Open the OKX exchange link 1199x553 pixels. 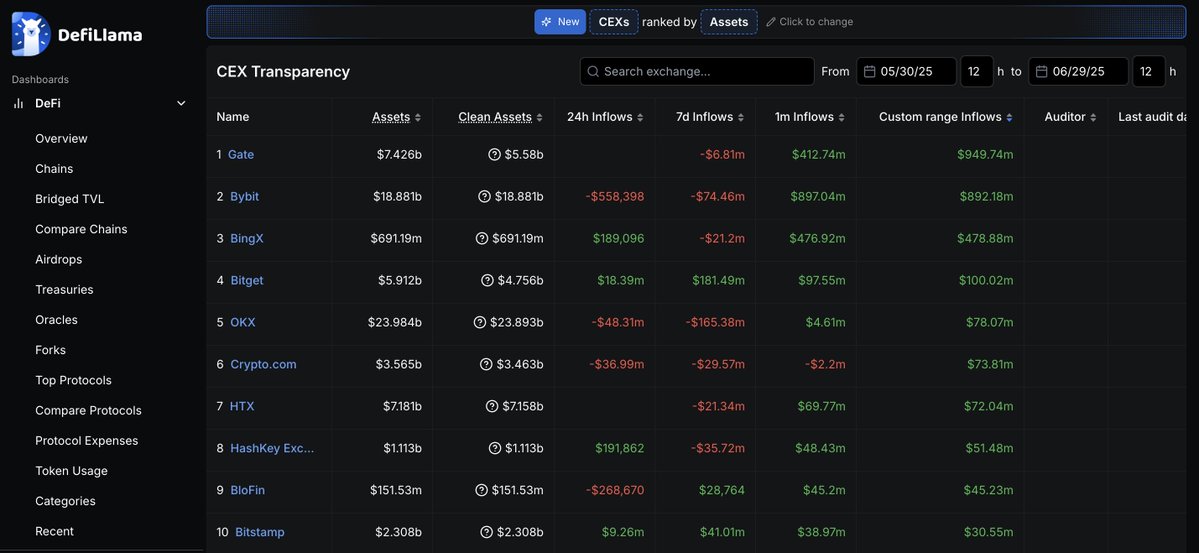[x=243, y=323]
